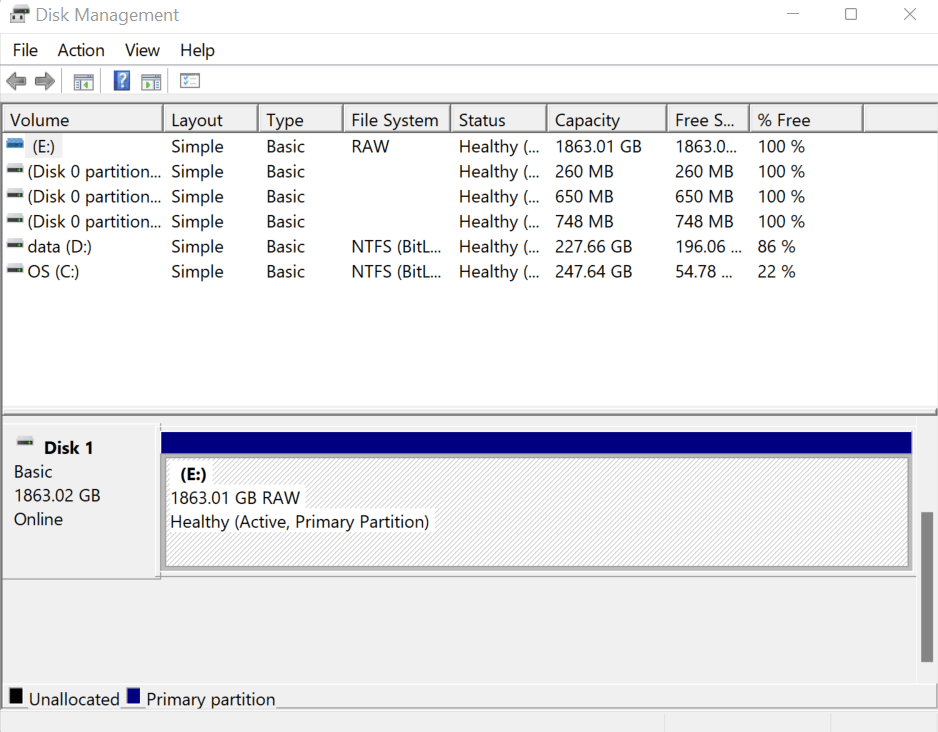Click the Healthy (Active, Primary Partition) text
Image resolution: width=938 pixels, height=732 pixels.
click(300, 521)
